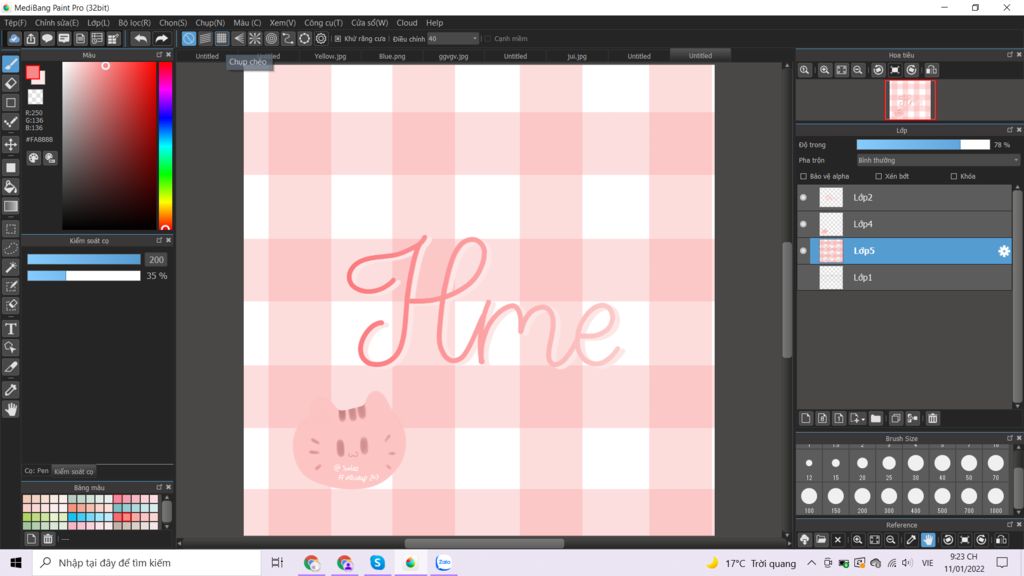The image size is (1024, 576).
Task: Adjust the brush opacity 35% slider
Action: click(x=84, y=276)
